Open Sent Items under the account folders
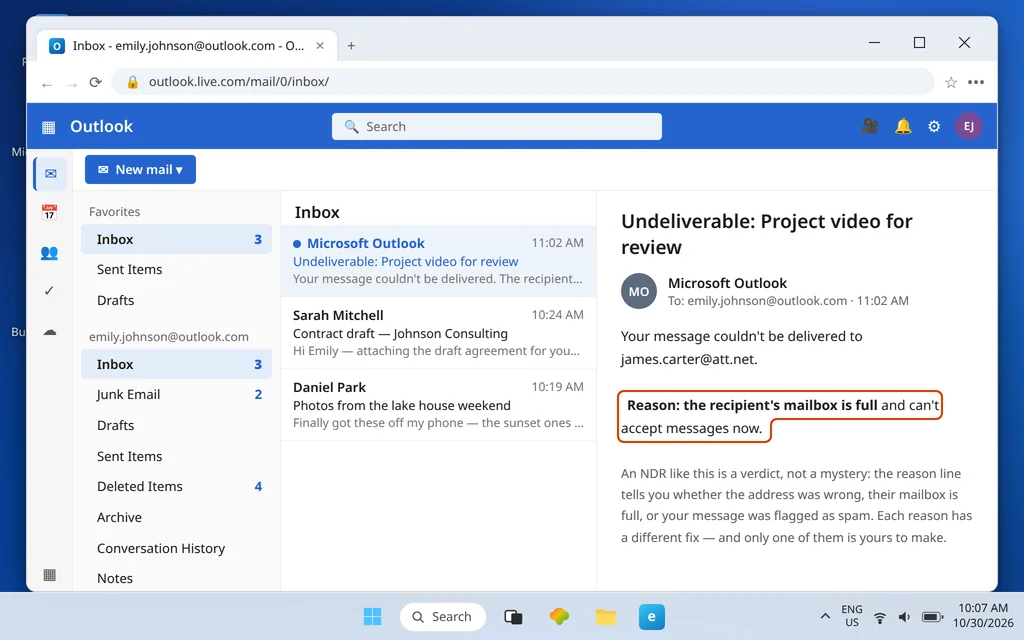The width and height of the screenshot is (1024, 640). (x=176, y=456)
